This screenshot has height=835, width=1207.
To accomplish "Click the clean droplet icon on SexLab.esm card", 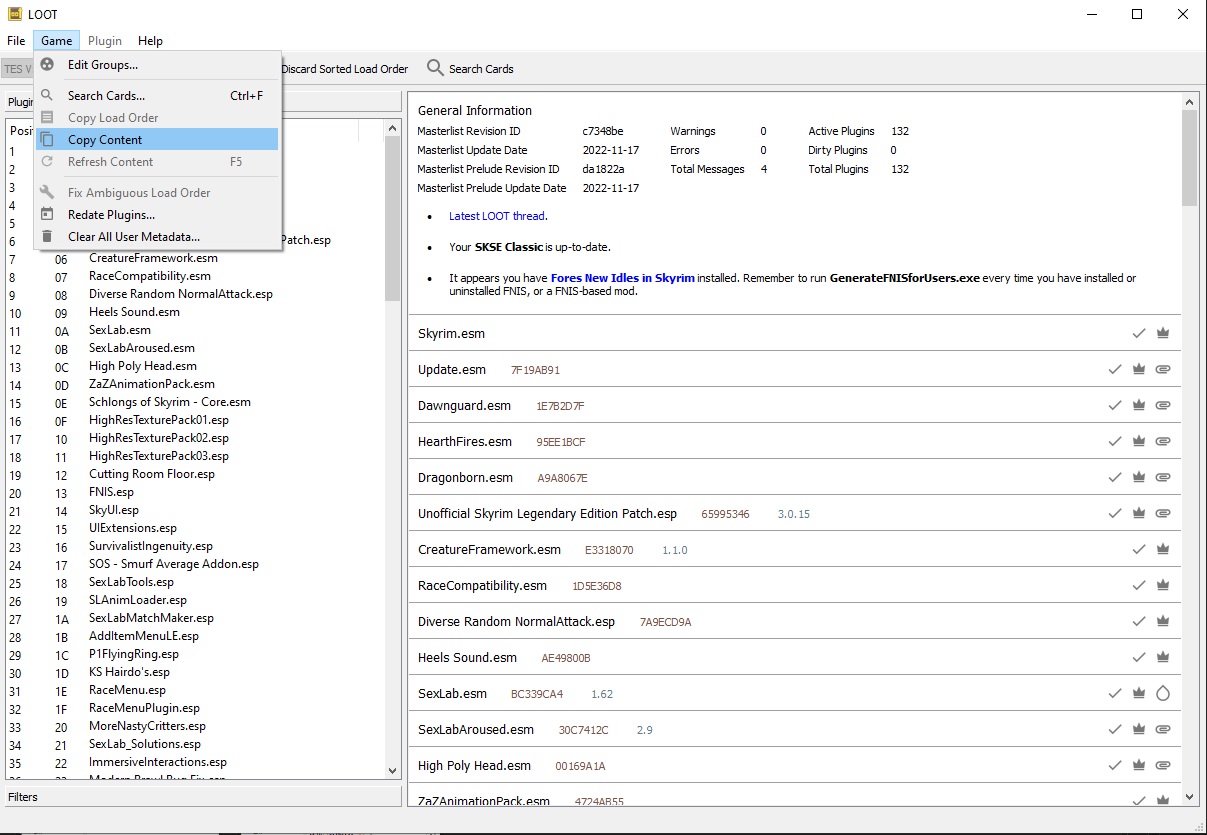I will [1162, 693].
